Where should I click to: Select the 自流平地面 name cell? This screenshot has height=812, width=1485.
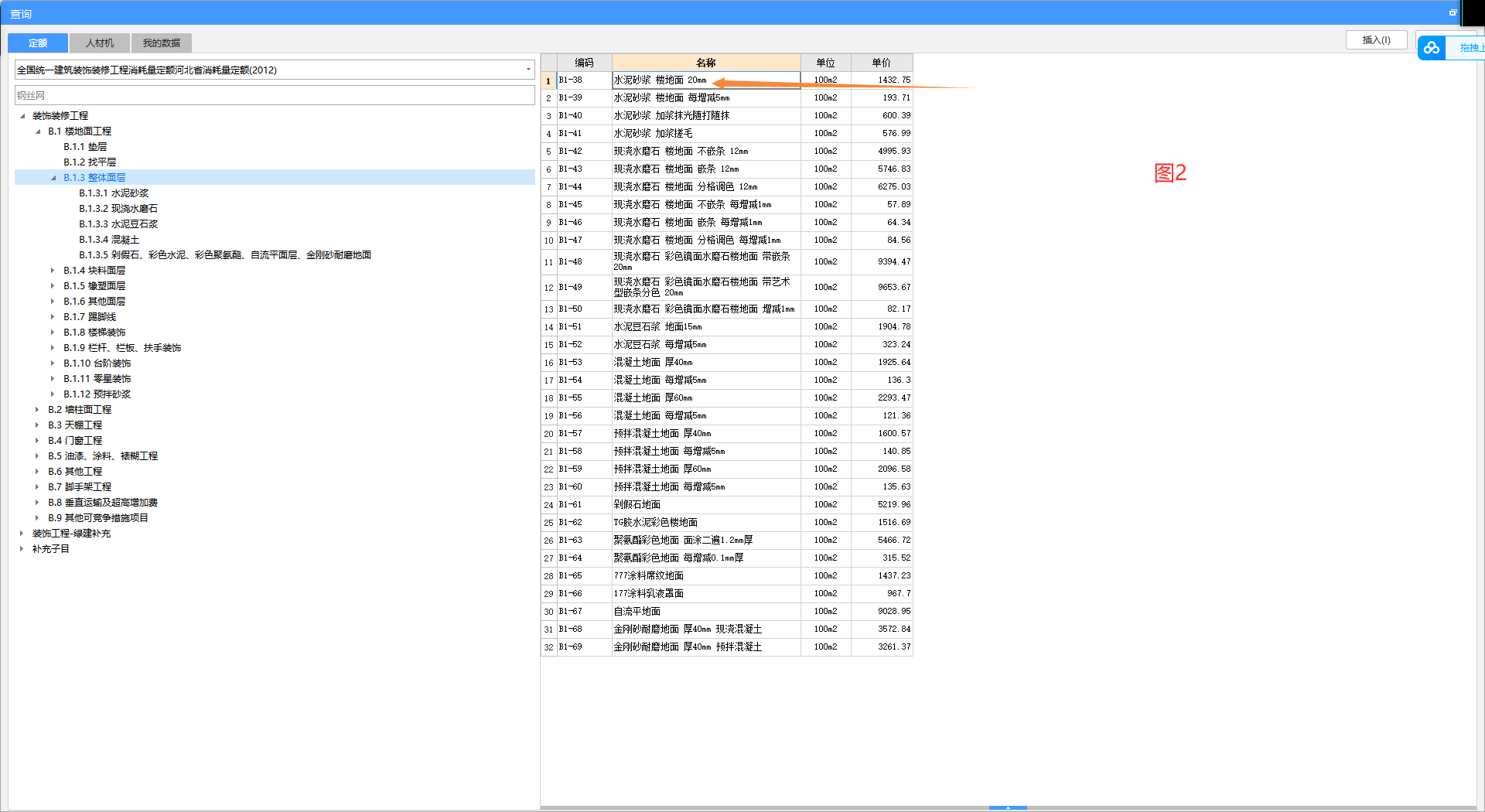[706, 612]
